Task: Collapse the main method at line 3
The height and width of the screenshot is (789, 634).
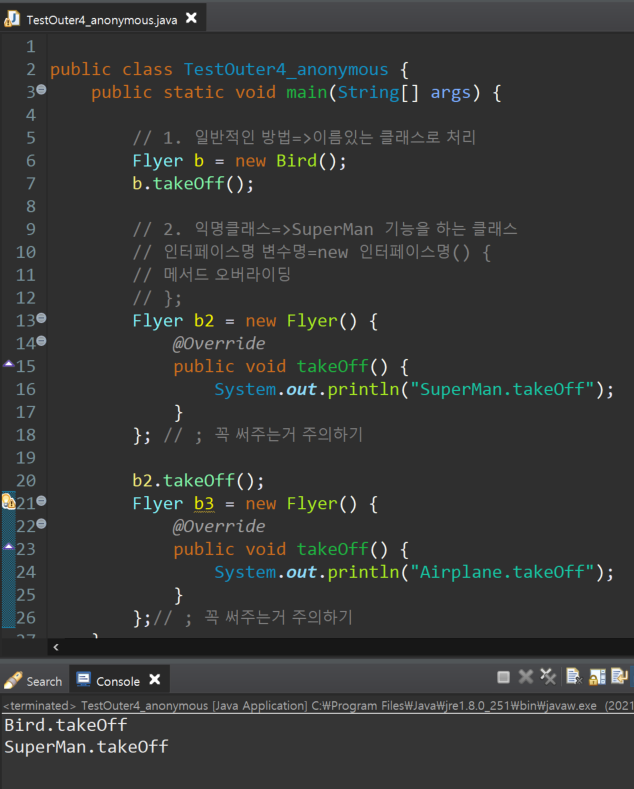Action: click(41, 90)
